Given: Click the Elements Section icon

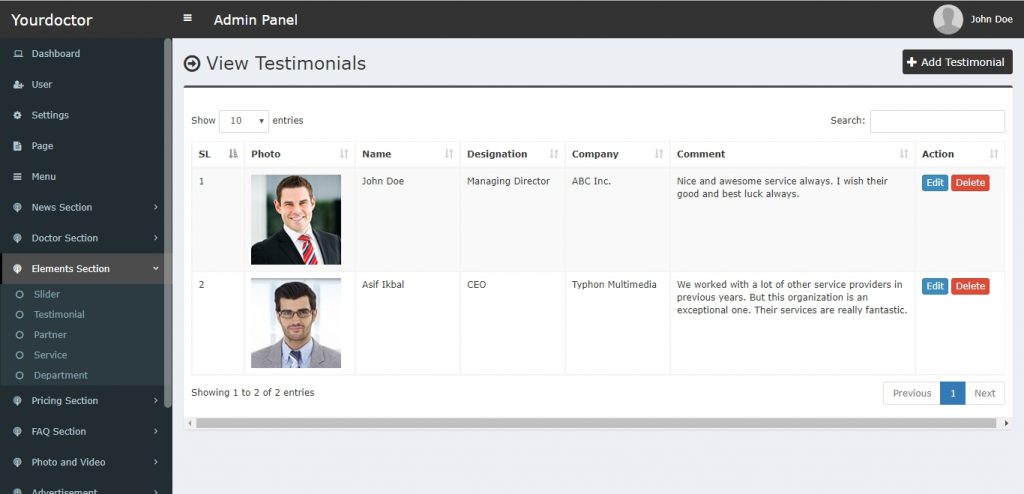Looking at the screenshot, I should 18,269.
